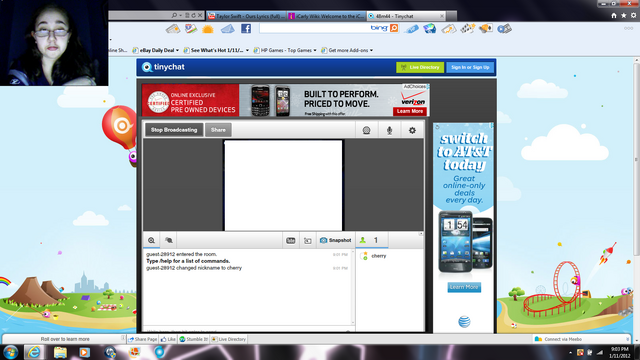Click the Share button
Viewport: 640px width, 360px height.
pos(218,130)
